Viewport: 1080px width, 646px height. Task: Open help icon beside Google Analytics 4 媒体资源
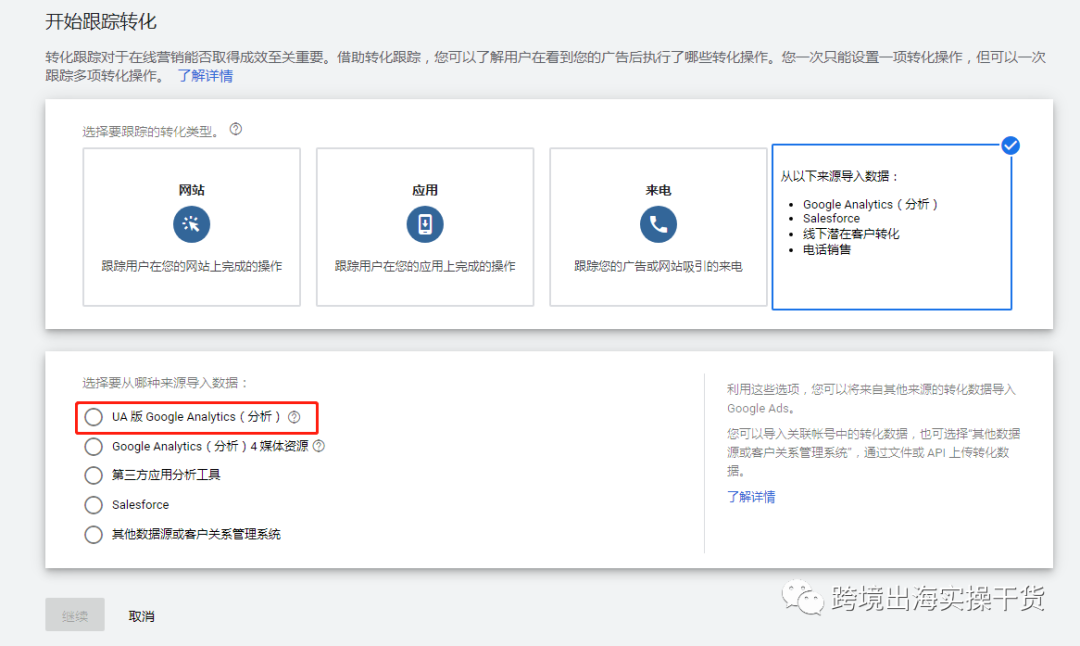(318, 446)
